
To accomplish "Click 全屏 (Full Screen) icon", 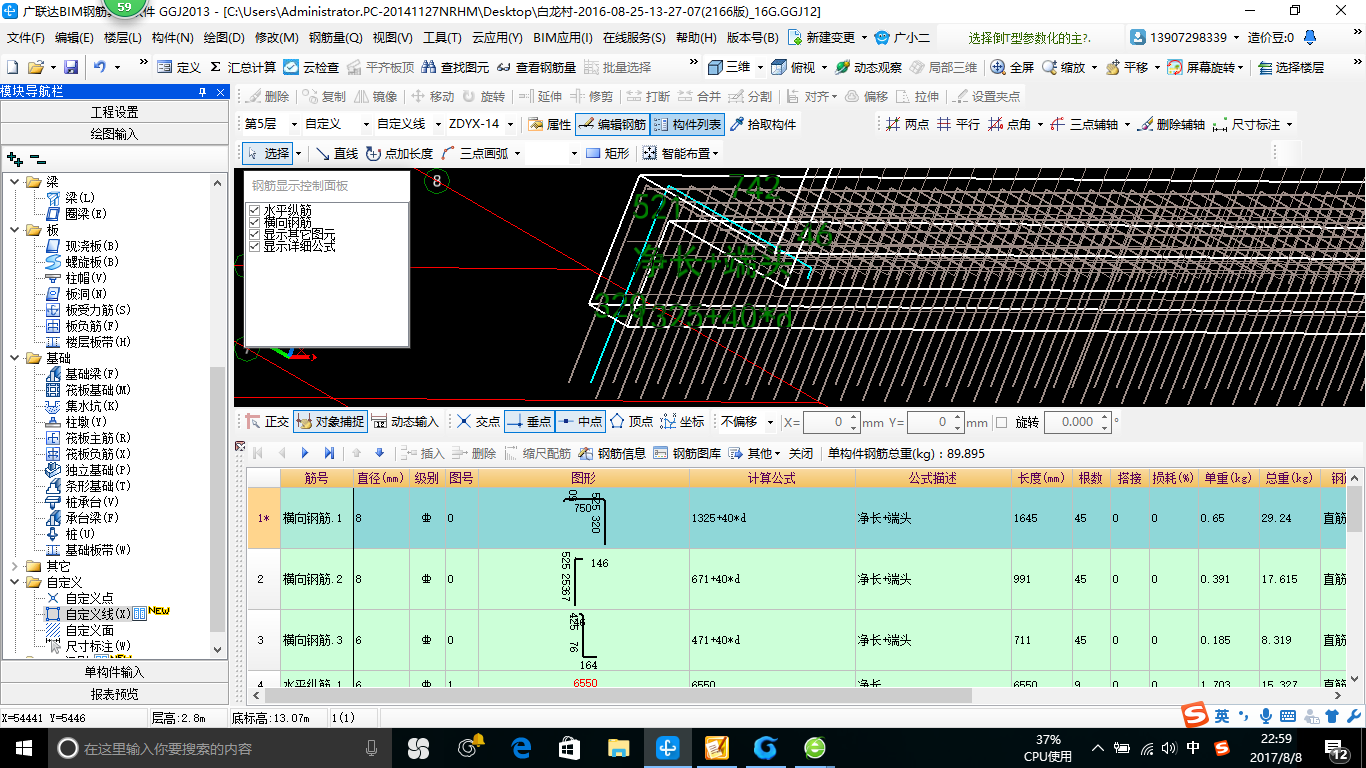I will pos(1012,67).
